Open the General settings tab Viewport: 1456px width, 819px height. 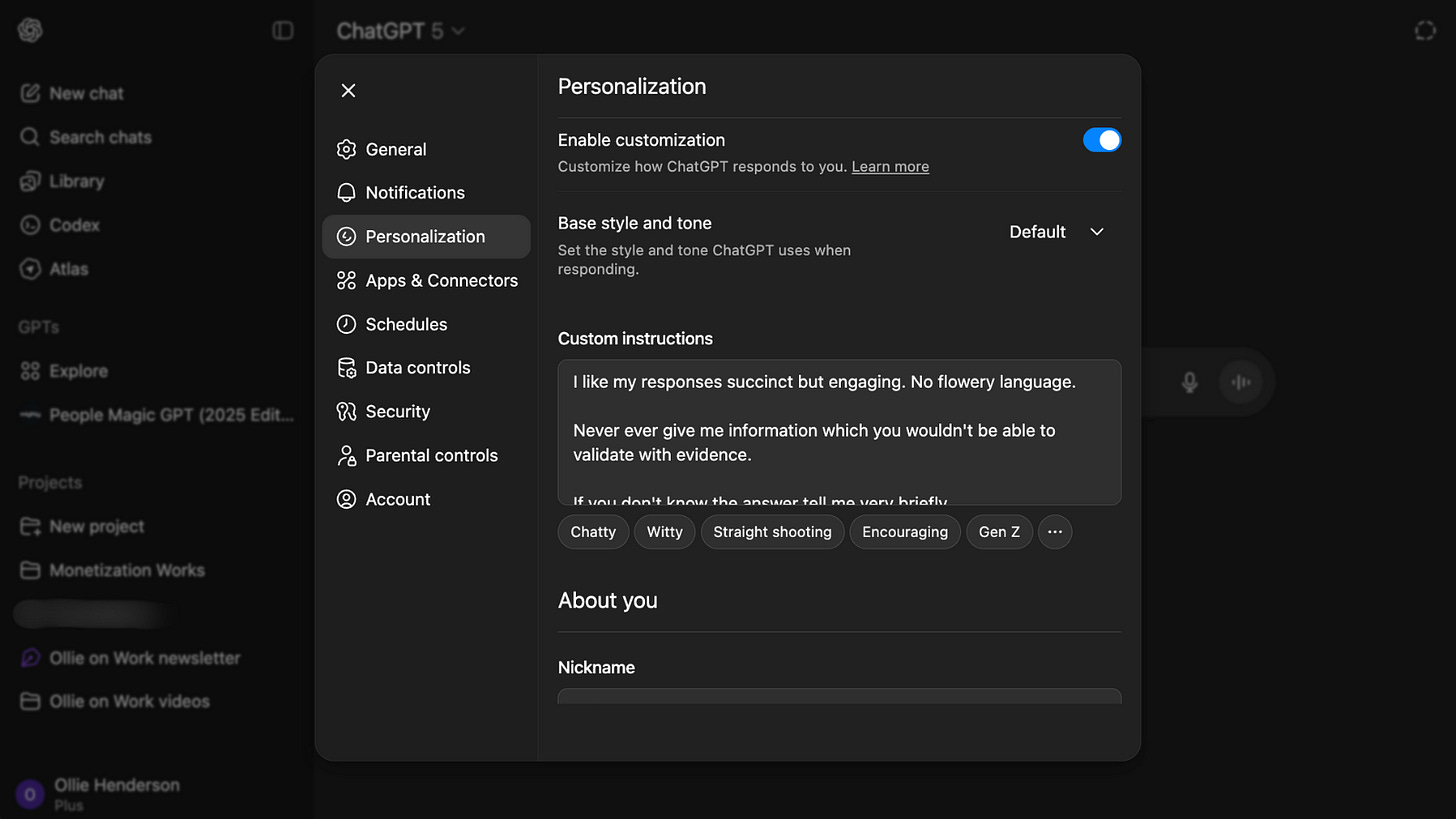coord(426,149)
